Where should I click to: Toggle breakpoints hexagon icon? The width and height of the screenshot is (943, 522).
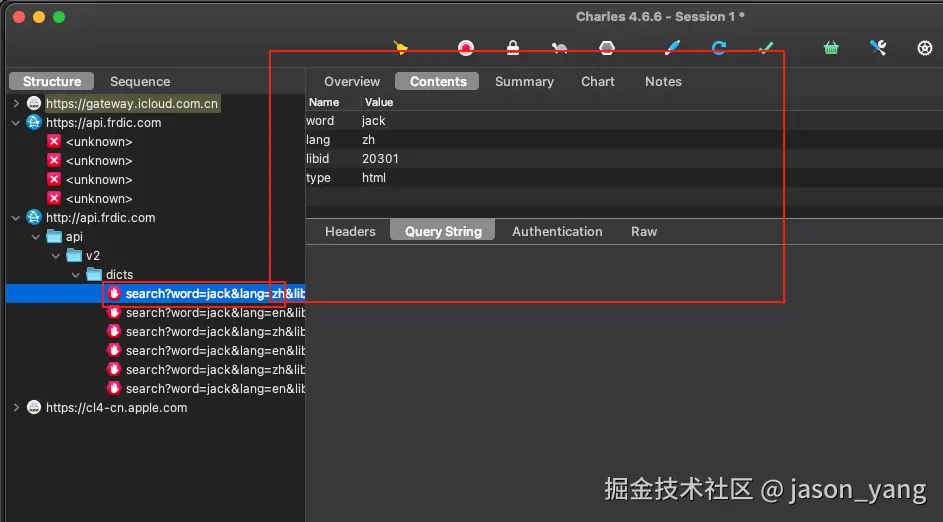point(607,48)
